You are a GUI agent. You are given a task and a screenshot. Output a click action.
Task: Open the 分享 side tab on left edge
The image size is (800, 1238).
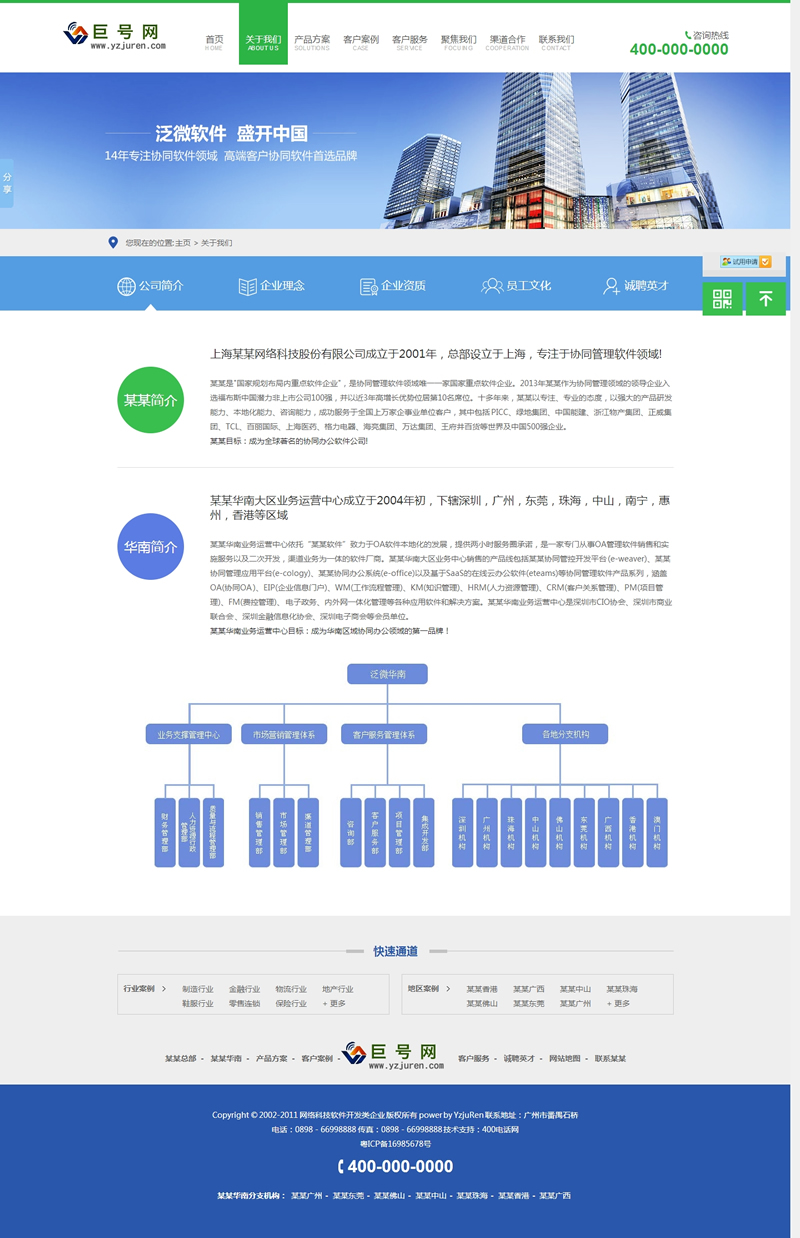pyautogui.click(x=7, y=183)
